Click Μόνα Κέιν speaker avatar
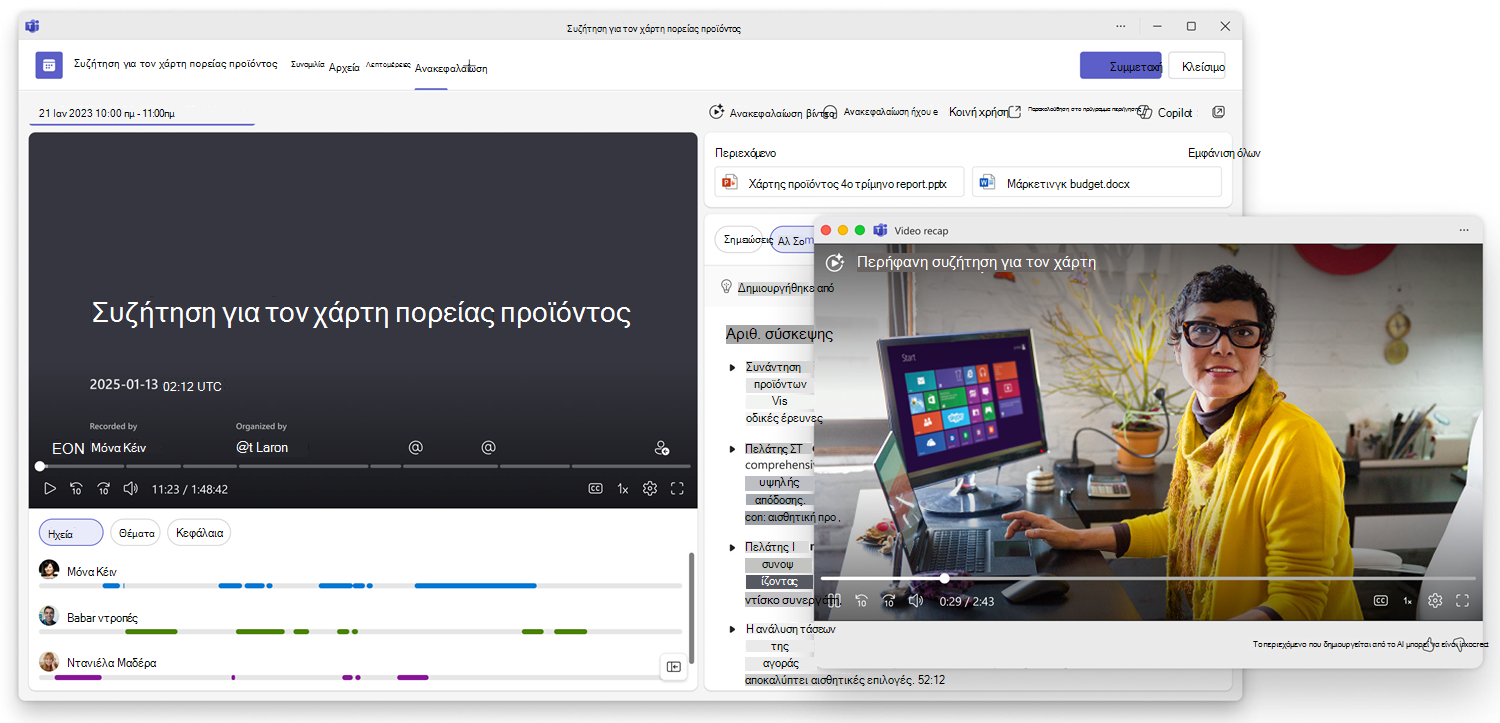The height and width of the screenshot is (723, 1500). click(49, 570)
